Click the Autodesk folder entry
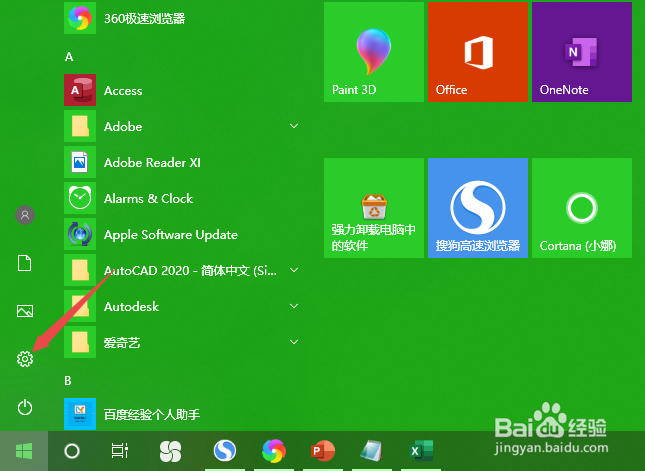The width and height of the screenshot is (645, 471). [x=183, y=306]
